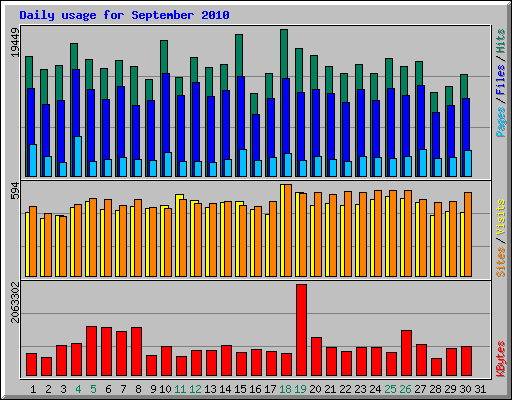Click day label 22 on x-axis
Screen dimensions: 512x400
coord(345,389)
